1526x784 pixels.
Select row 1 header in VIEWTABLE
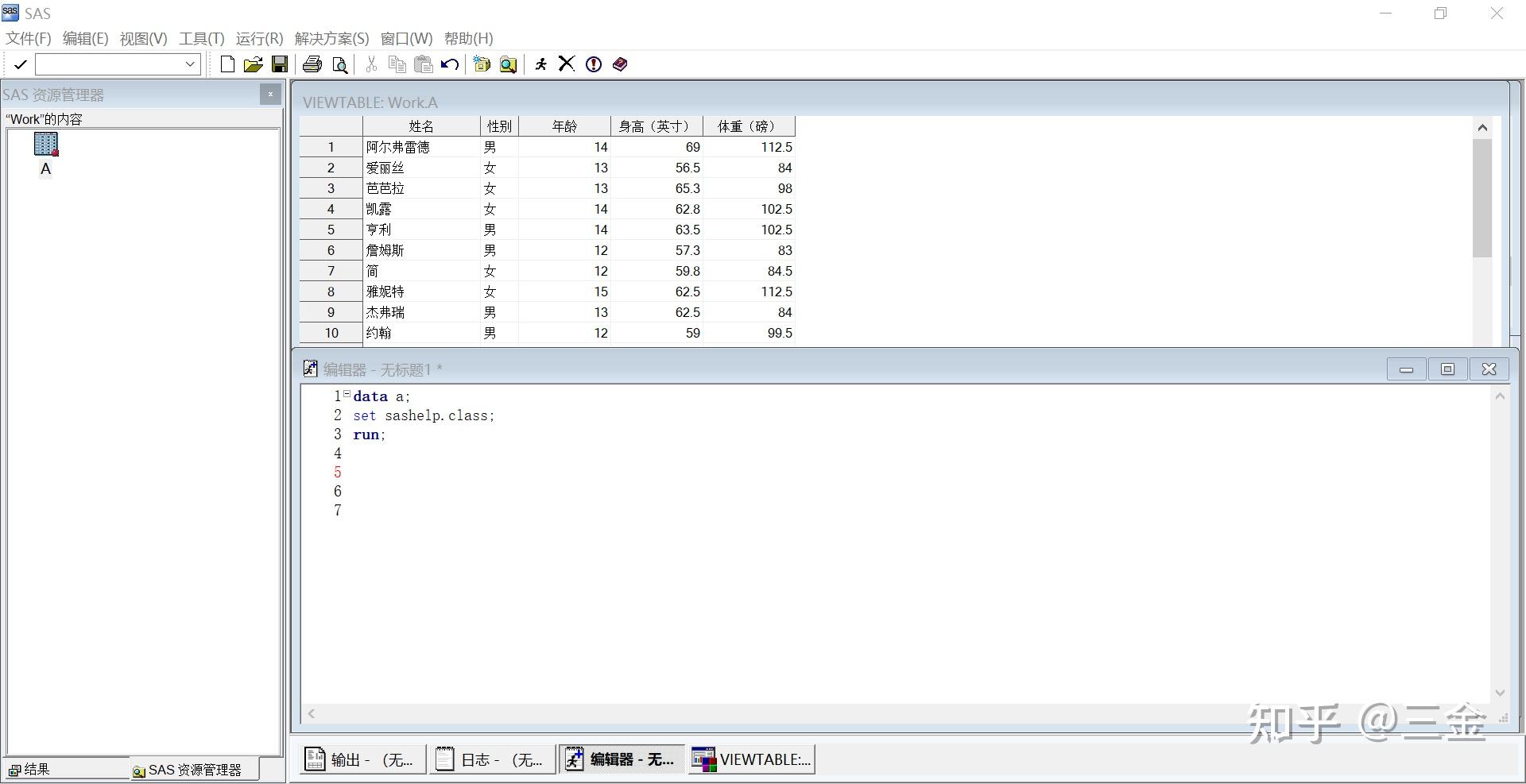331,147
